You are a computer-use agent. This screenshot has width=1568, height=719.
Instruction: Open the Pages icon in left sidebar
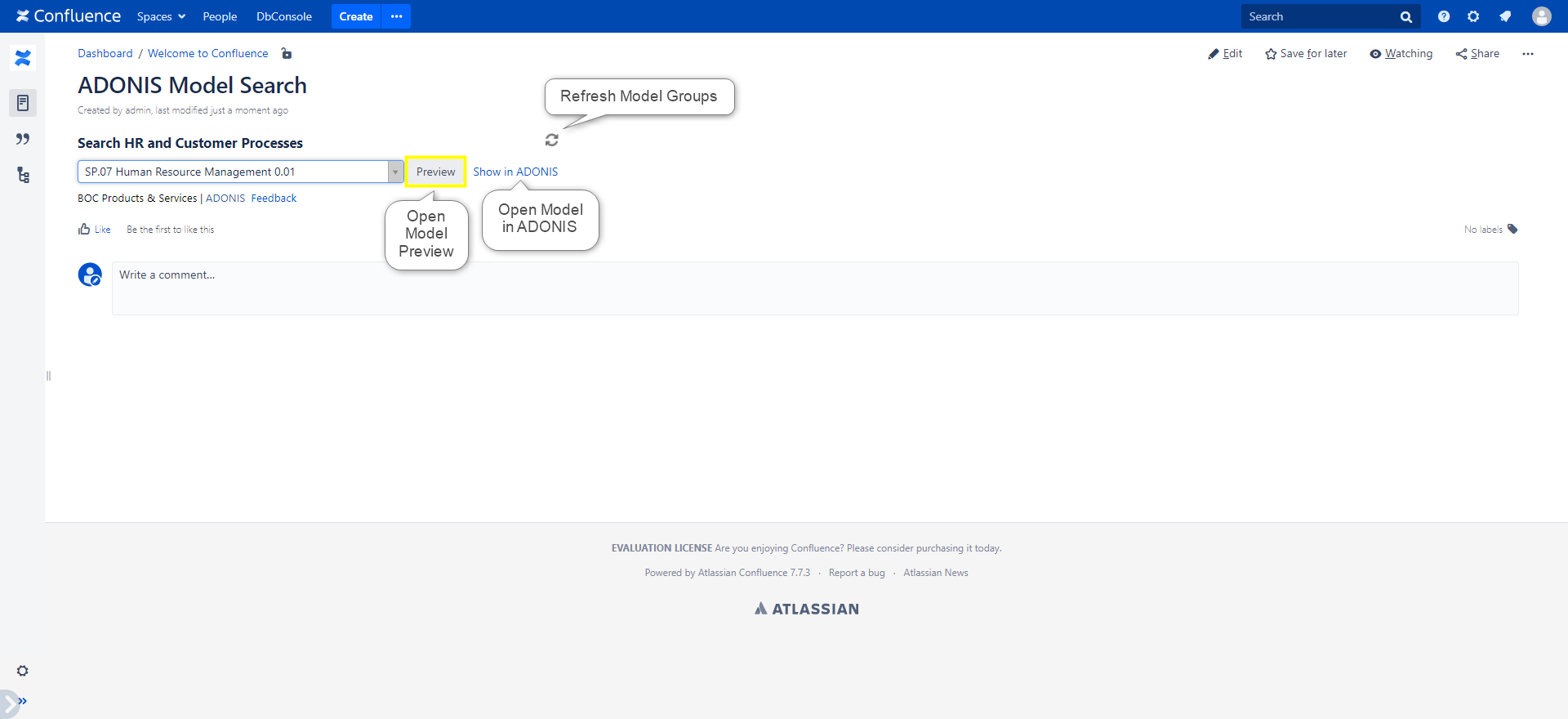tap(23, 103)
